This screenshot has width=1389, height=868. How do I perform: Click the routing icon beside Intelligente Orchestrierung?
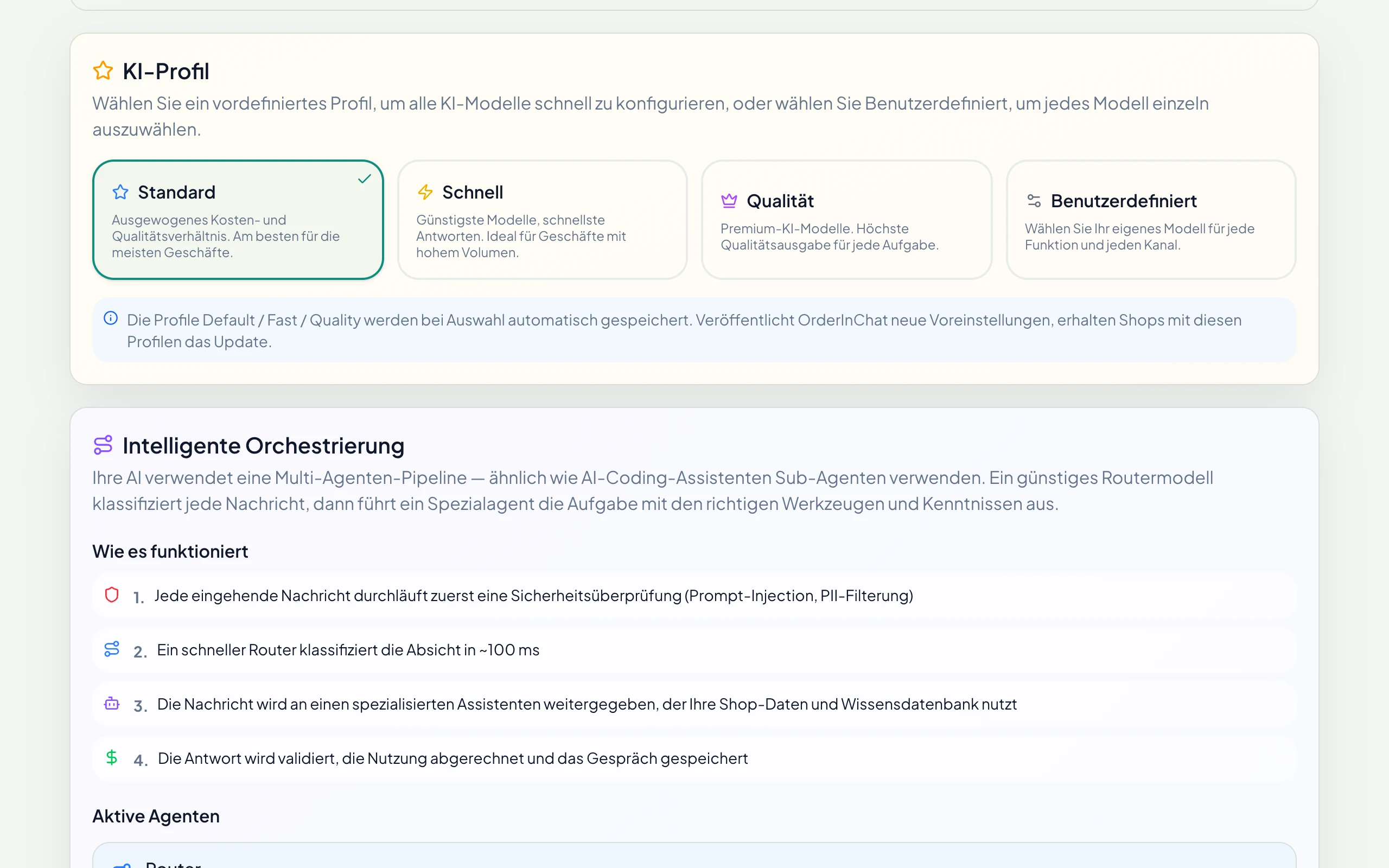pos(103,445)
